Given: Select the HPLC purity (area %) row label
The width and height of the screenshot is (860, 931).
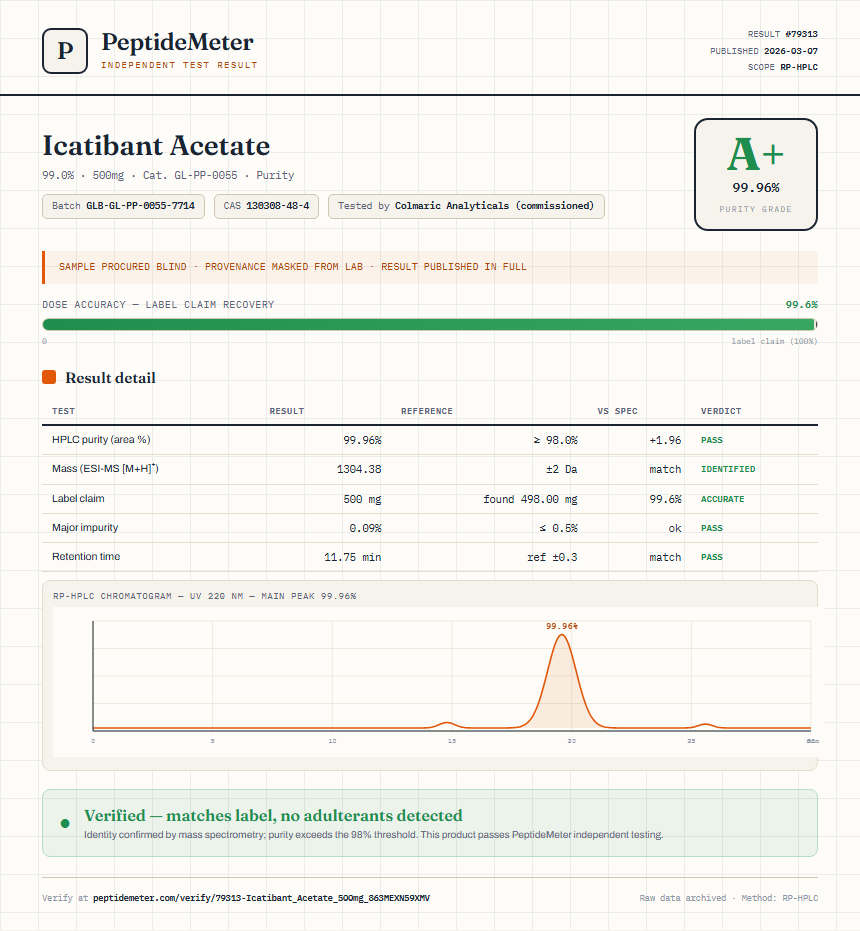Looking at the screenshot, I should pyautogui.click(x=101, y=439).
